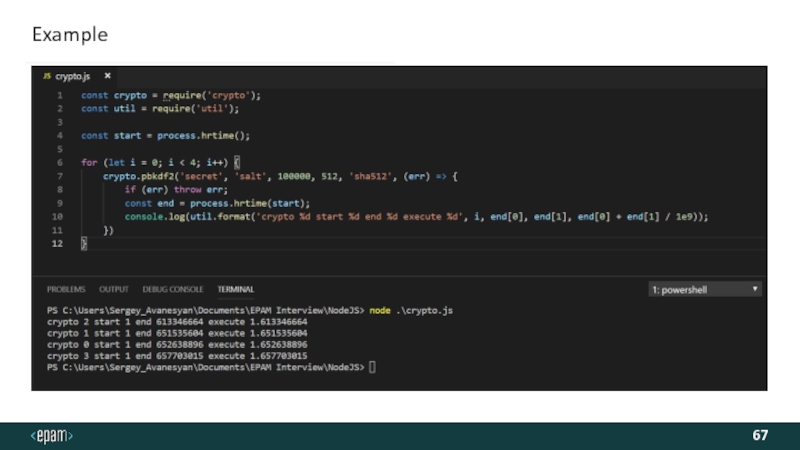Screen dimensions: 800x450
Task: Click the console.log statement on line 10
Action: (x=157, y=216)
